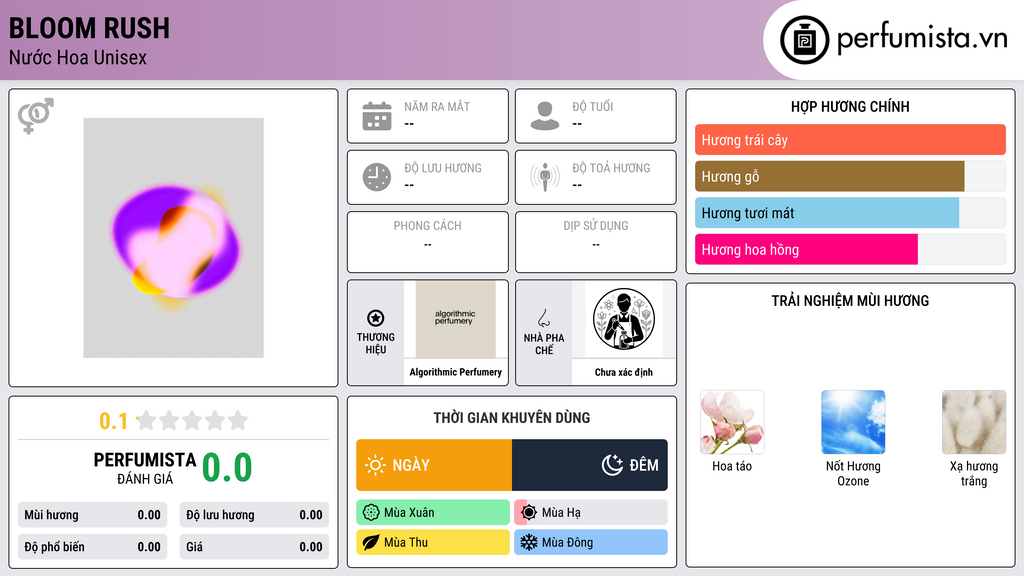Click the flower icon for Mùa Xuân
Viewport: 1024px width, 576px height.
pyautogui.click(x=371, y=513)
